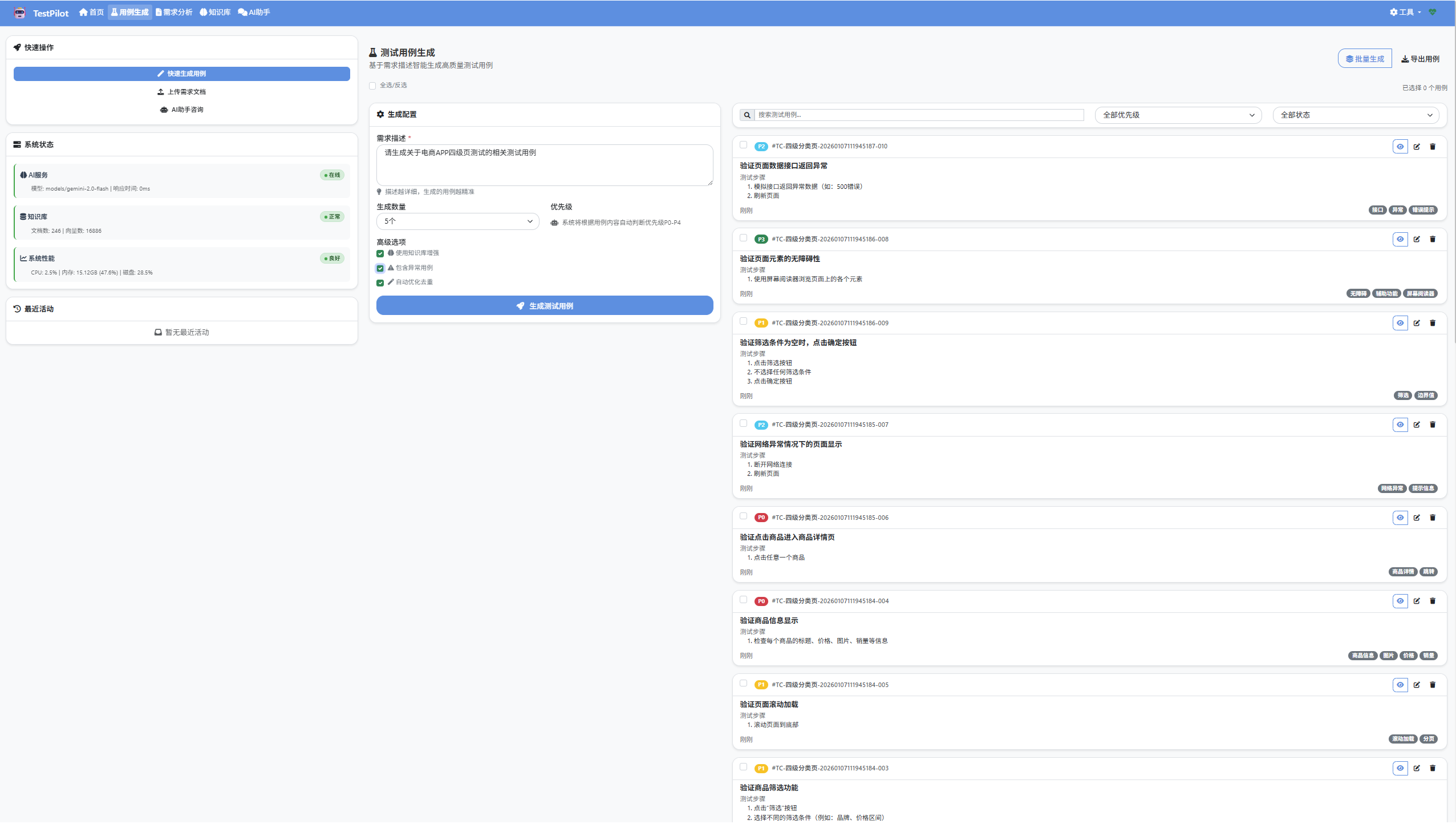Click the 批量生成 button
The height and width of the screenshot is (828, 1456).
tap(1364, 59)
